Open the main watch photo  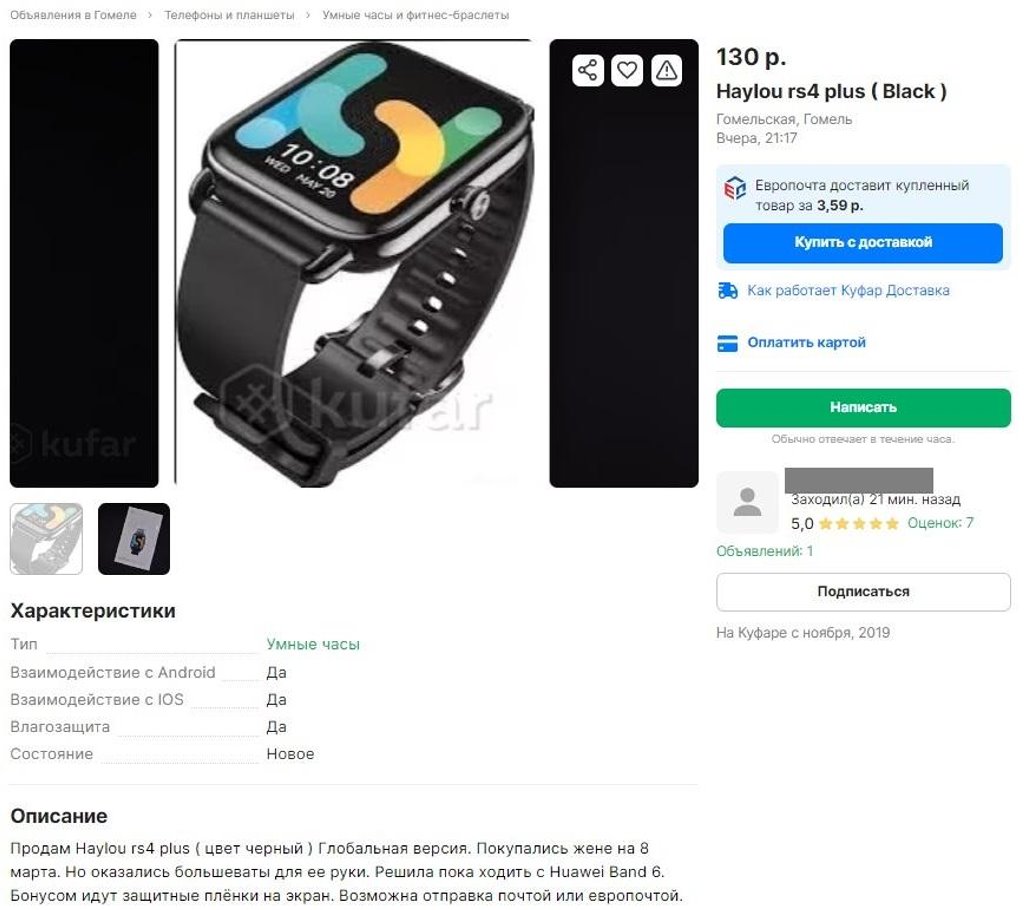(354, 263)
